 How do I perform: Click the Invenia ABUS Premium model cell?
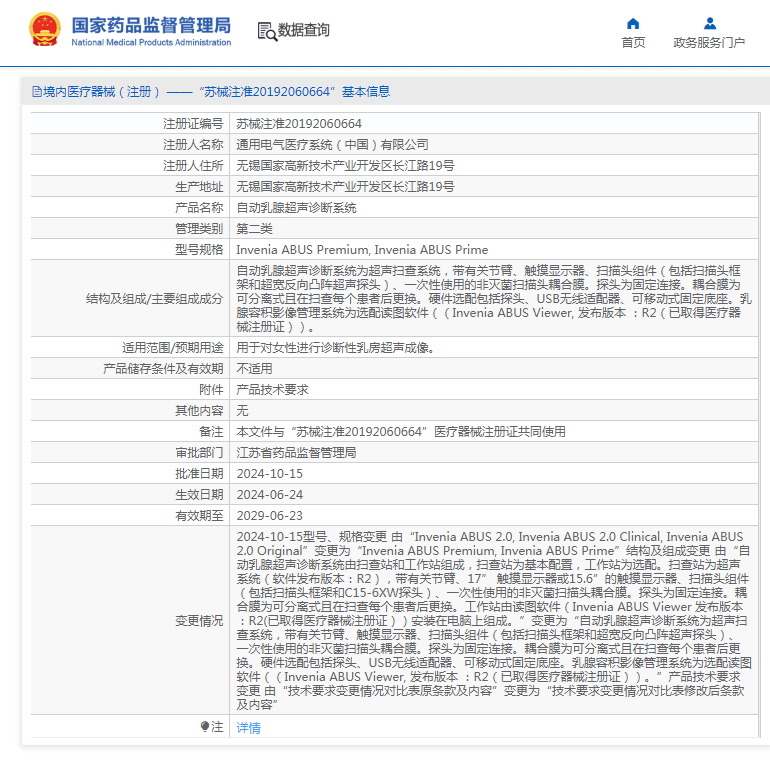362,250
